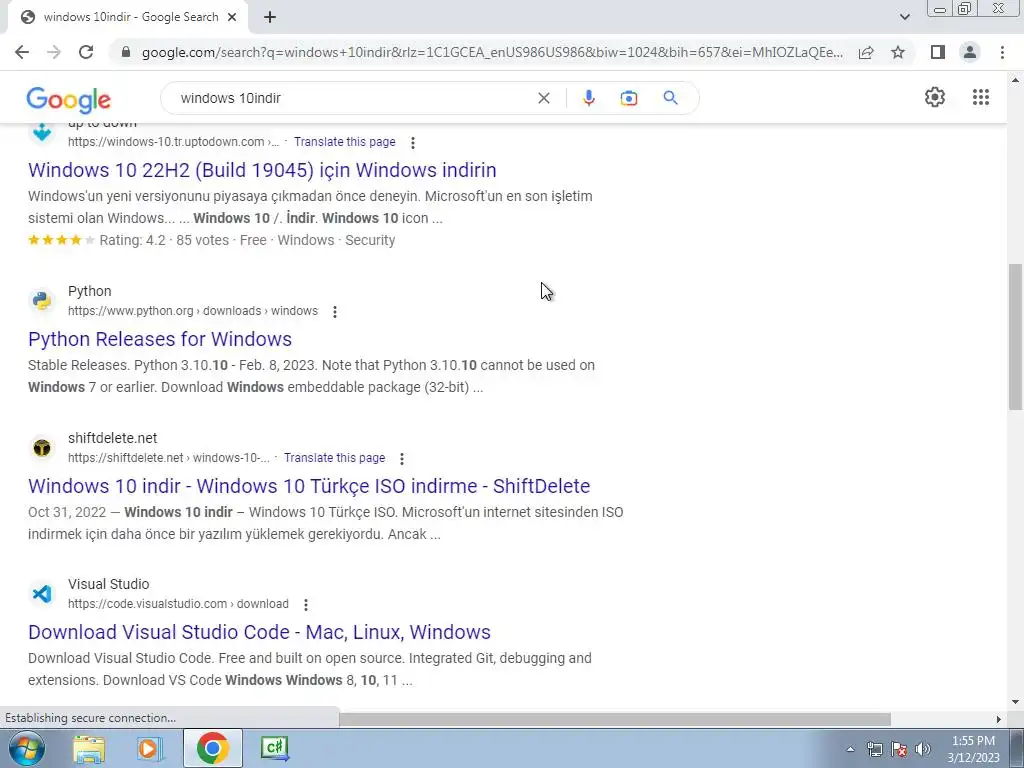
Task: Open the C# app in taskbar
Action: (x=274, y=748)
